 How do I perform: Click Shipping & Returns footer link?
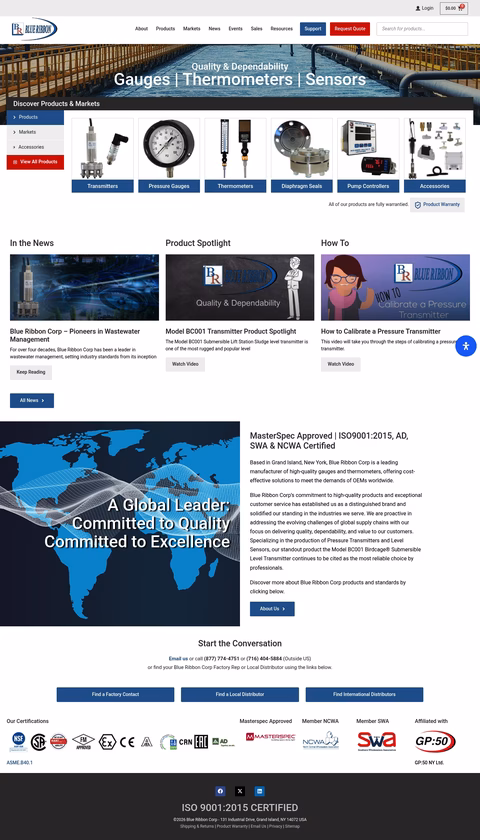(x=197, y=827)
